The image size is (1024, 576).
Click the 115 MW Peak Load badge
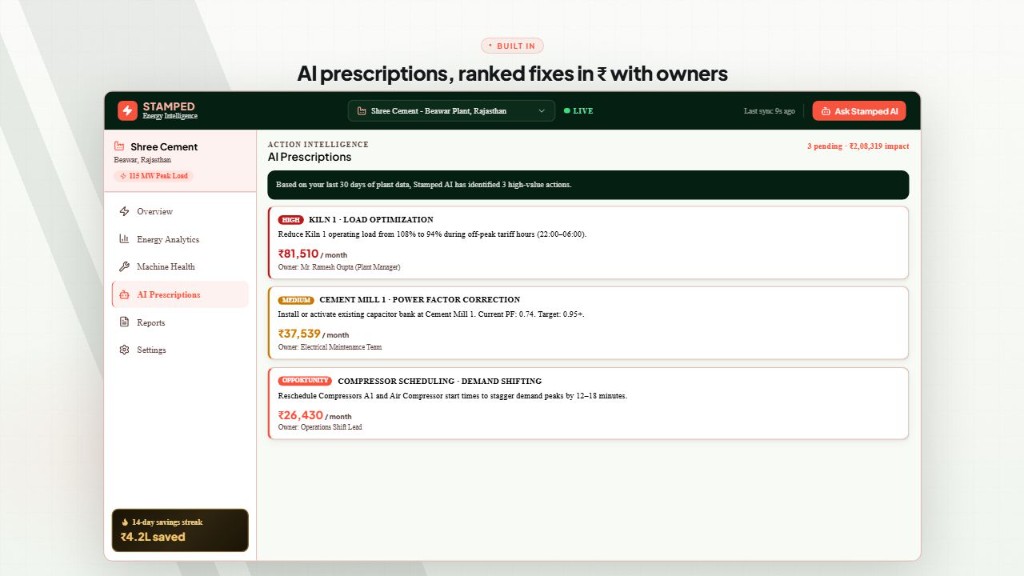coord(153,176)
